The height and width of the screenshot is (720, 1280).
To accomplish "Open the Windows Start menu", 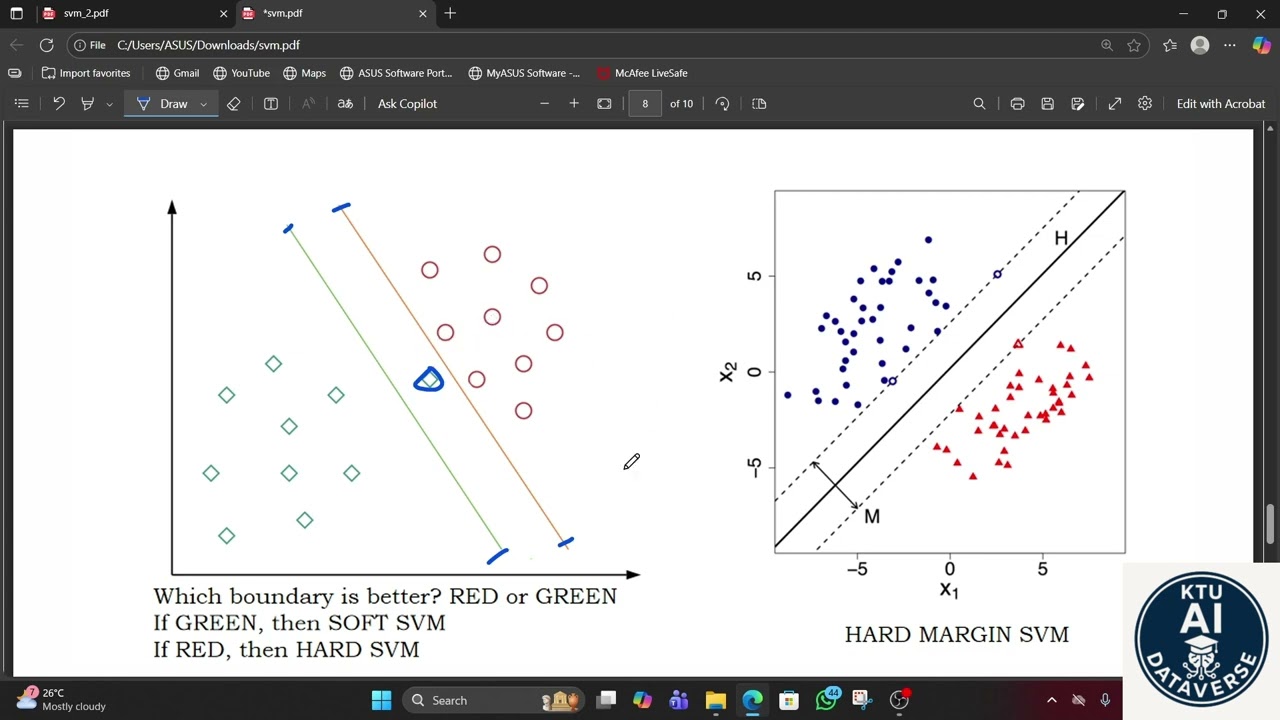I will pos(381,700).
